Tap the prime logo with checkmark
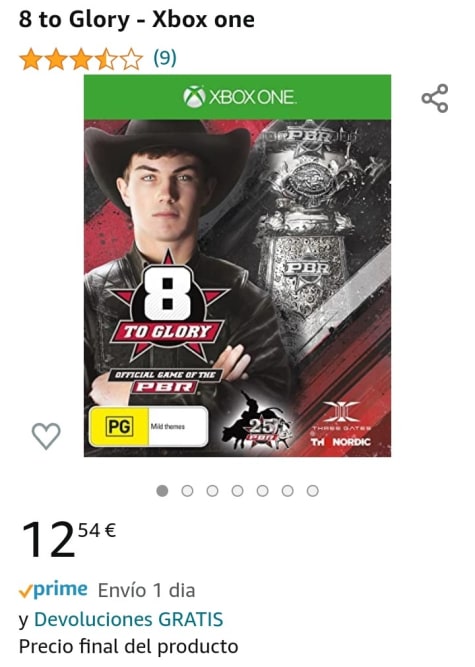This screenshot has width=475, height=667. click(53, 590)
